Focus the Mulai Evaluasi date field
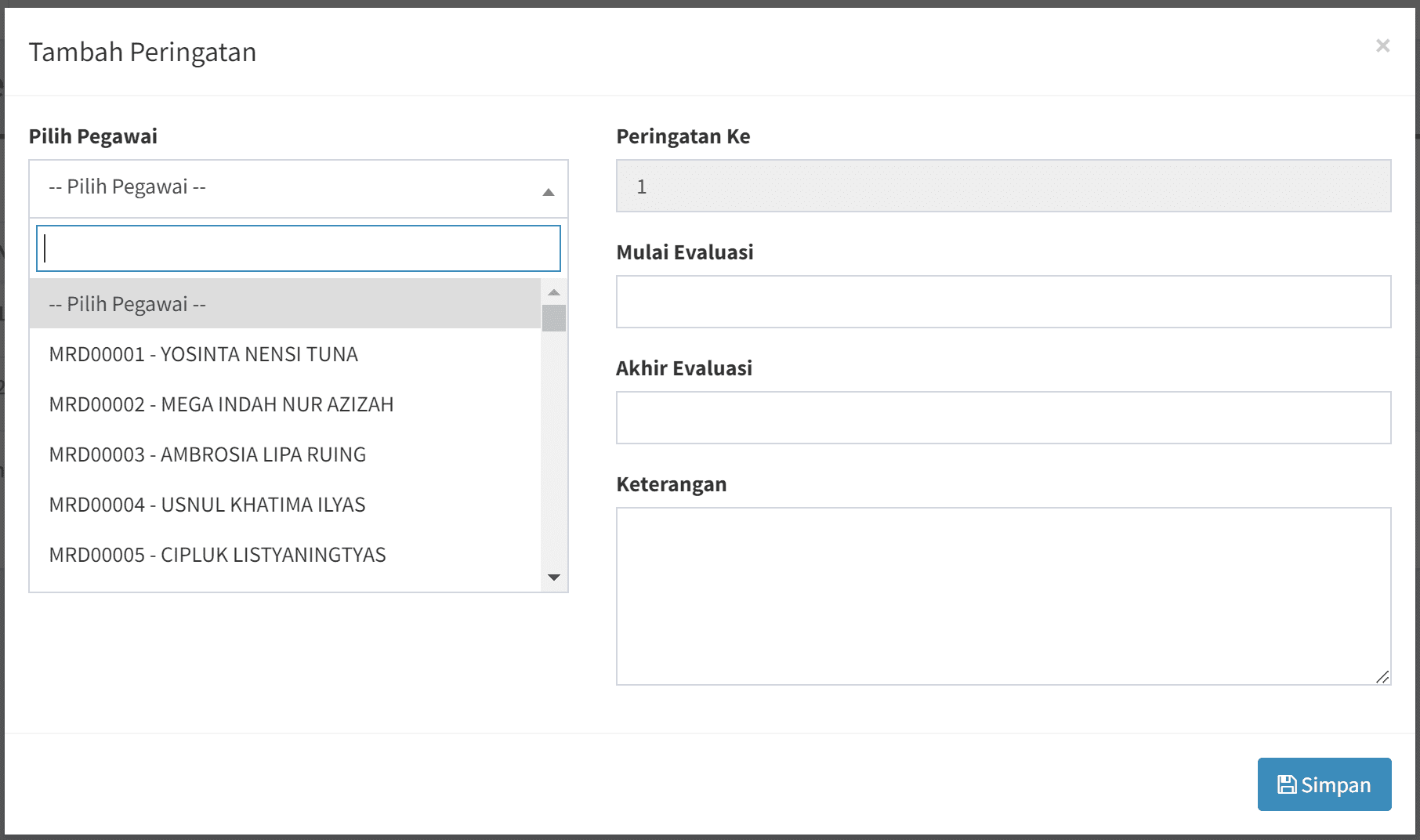1420x840 pixels. pyautogui.click(x=1003, y=302)
